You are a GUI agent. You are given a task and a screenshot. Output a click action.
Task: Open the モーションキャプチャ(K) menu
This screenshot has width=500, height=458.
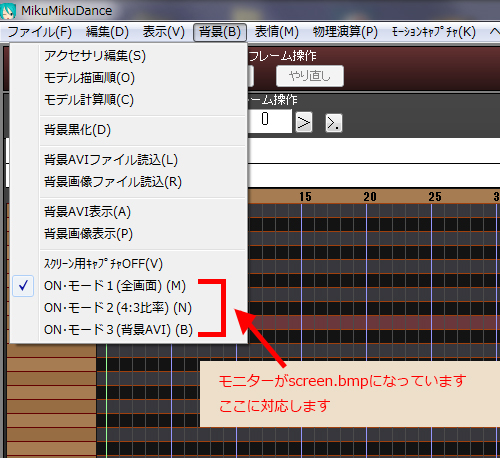pyautogui.click(x=434, y=32)
